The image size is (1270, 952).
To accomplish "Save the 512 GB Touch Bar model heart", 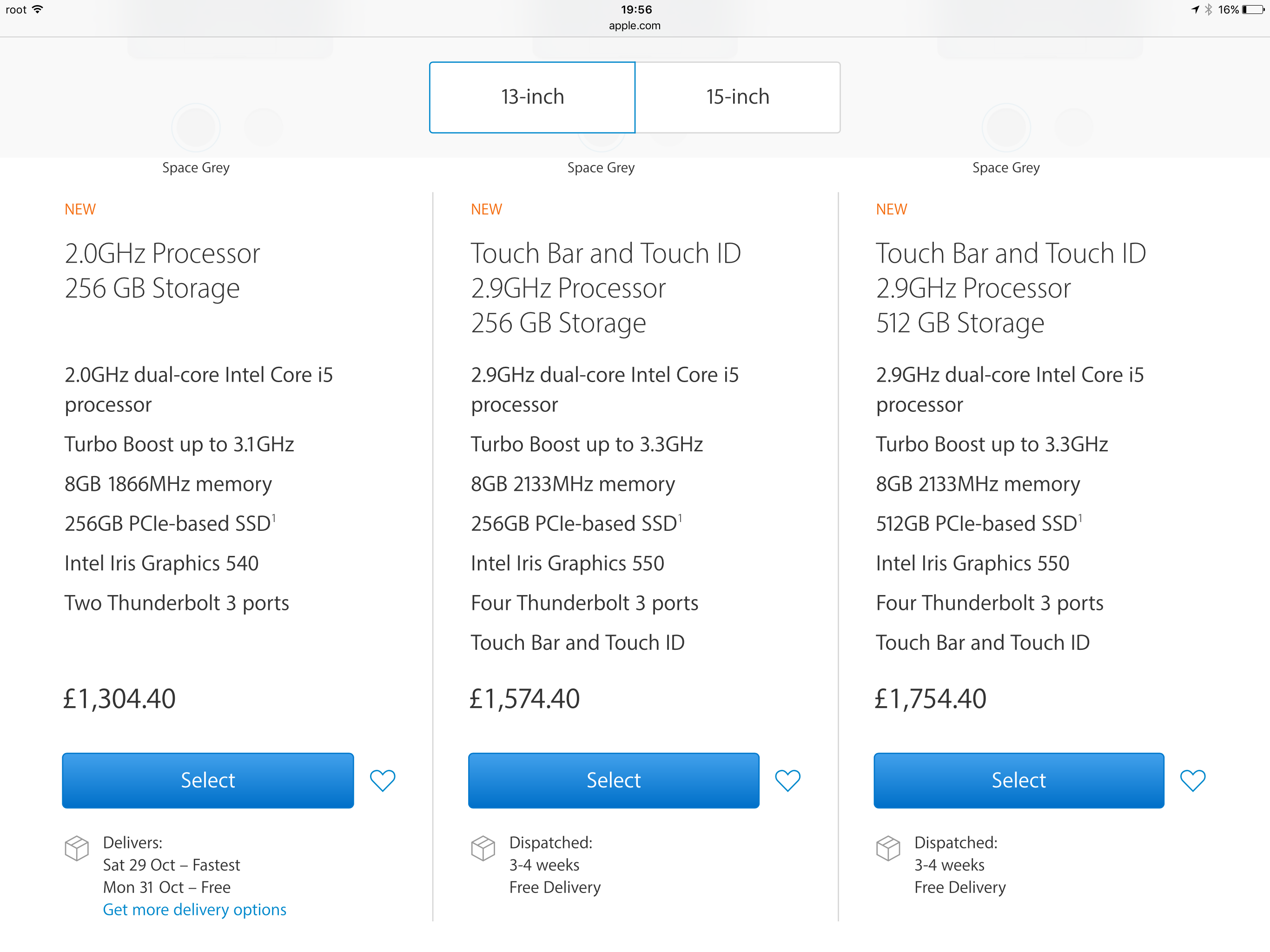I will pyautogui.click(x=1192, y=780).
